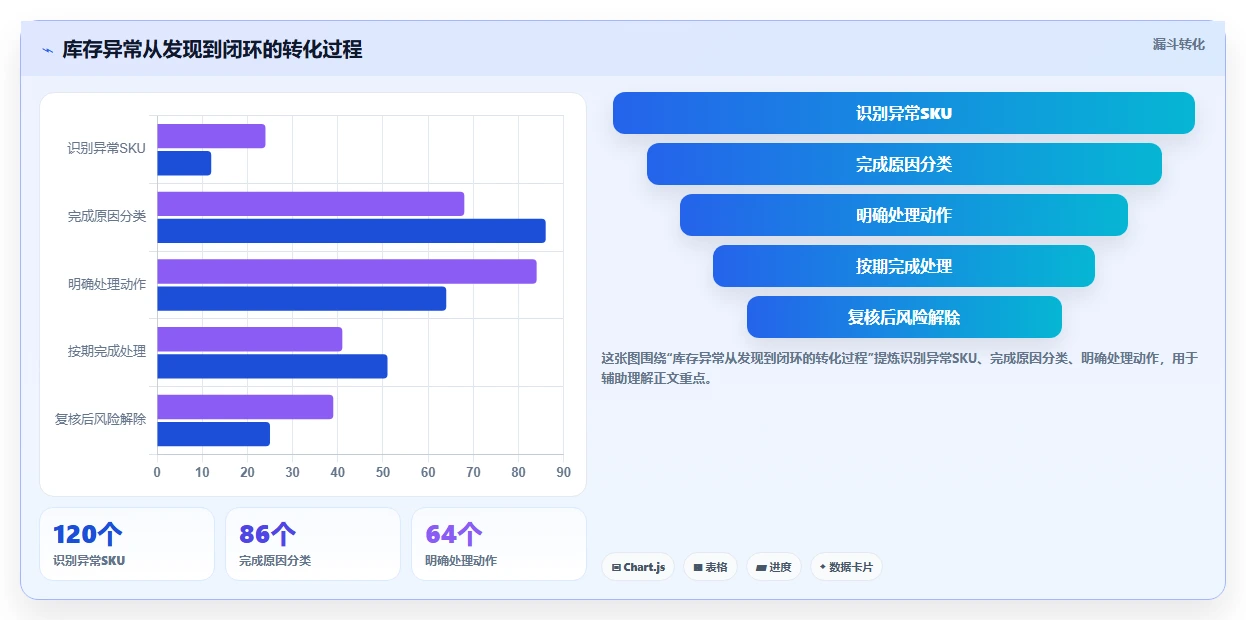
Task: Click the blue bar for 识别异常SKU
Action: pyautogui.click(x=184, y=163)
